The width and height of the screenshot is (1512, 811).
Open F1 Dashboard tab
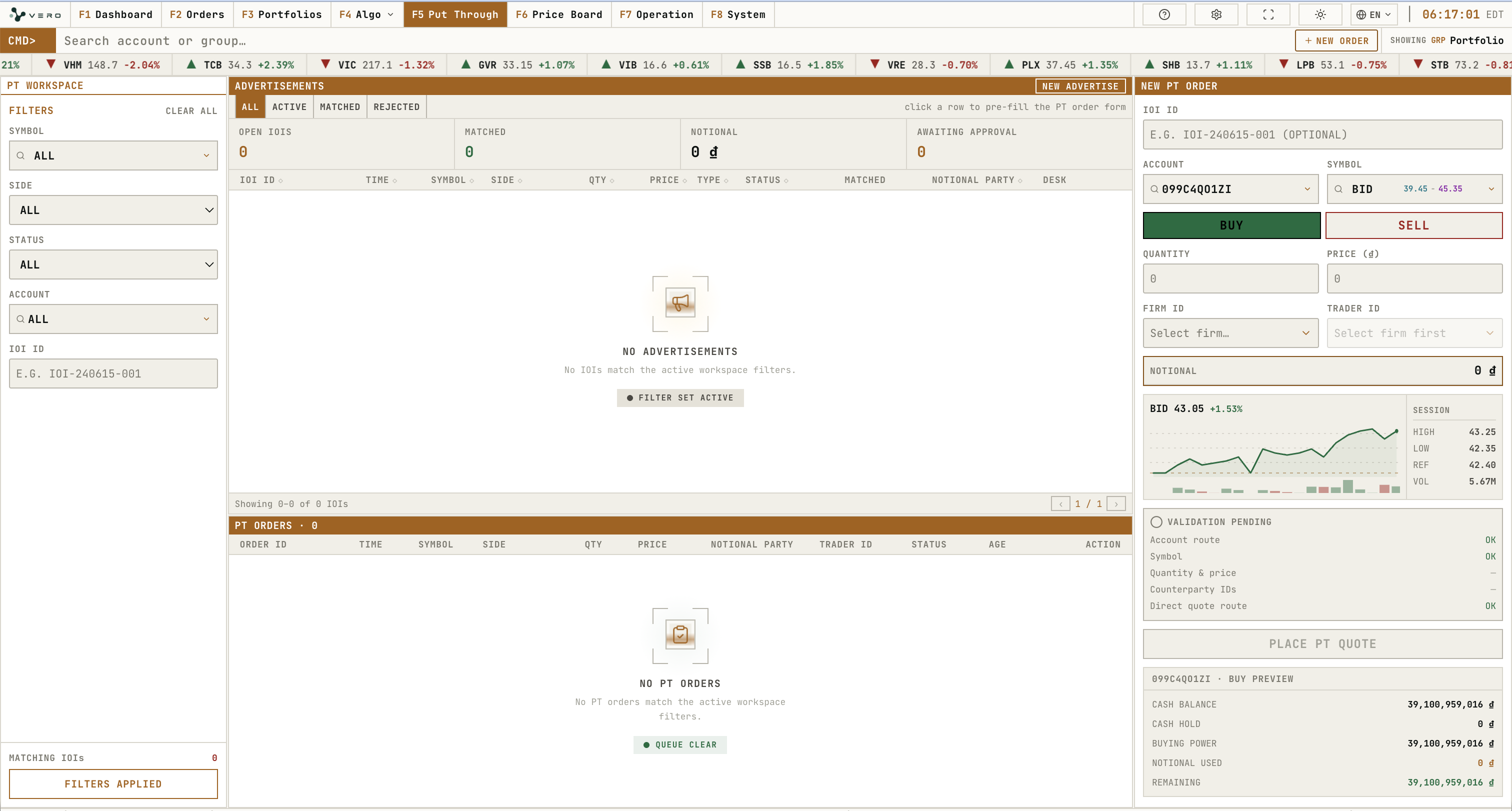click(x=115, y=14)
